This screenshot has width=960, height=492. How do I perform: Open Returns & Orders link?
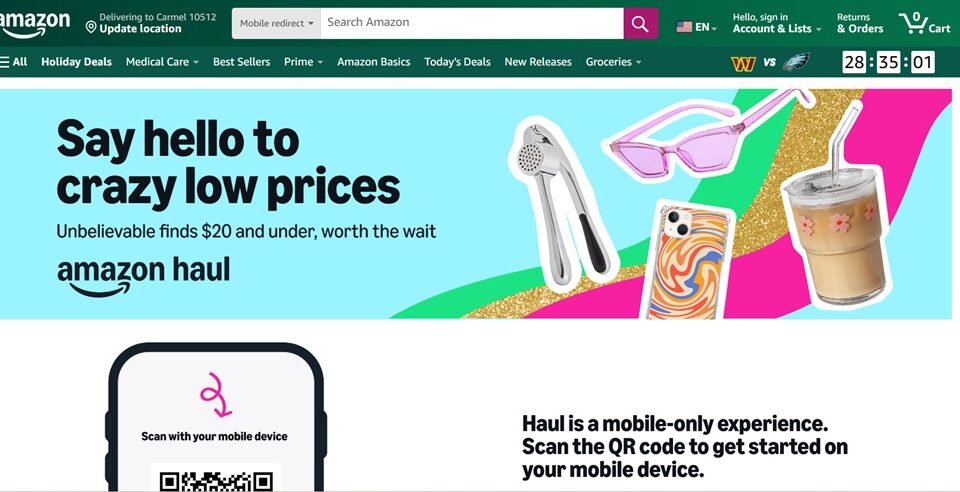click(860, 23)
